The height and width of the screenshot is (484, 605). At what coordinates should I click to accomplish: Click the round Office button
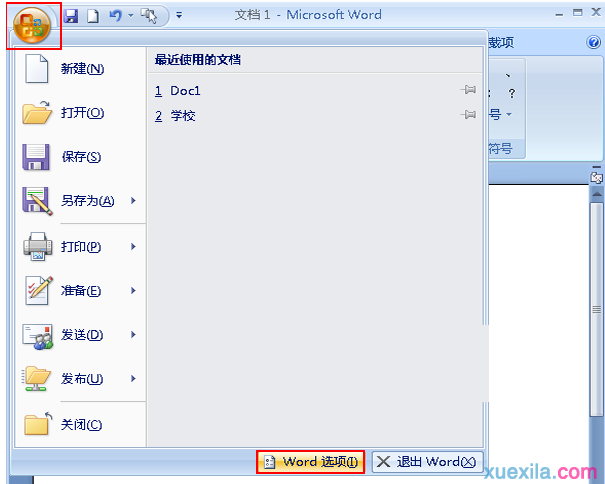point(32,26)
